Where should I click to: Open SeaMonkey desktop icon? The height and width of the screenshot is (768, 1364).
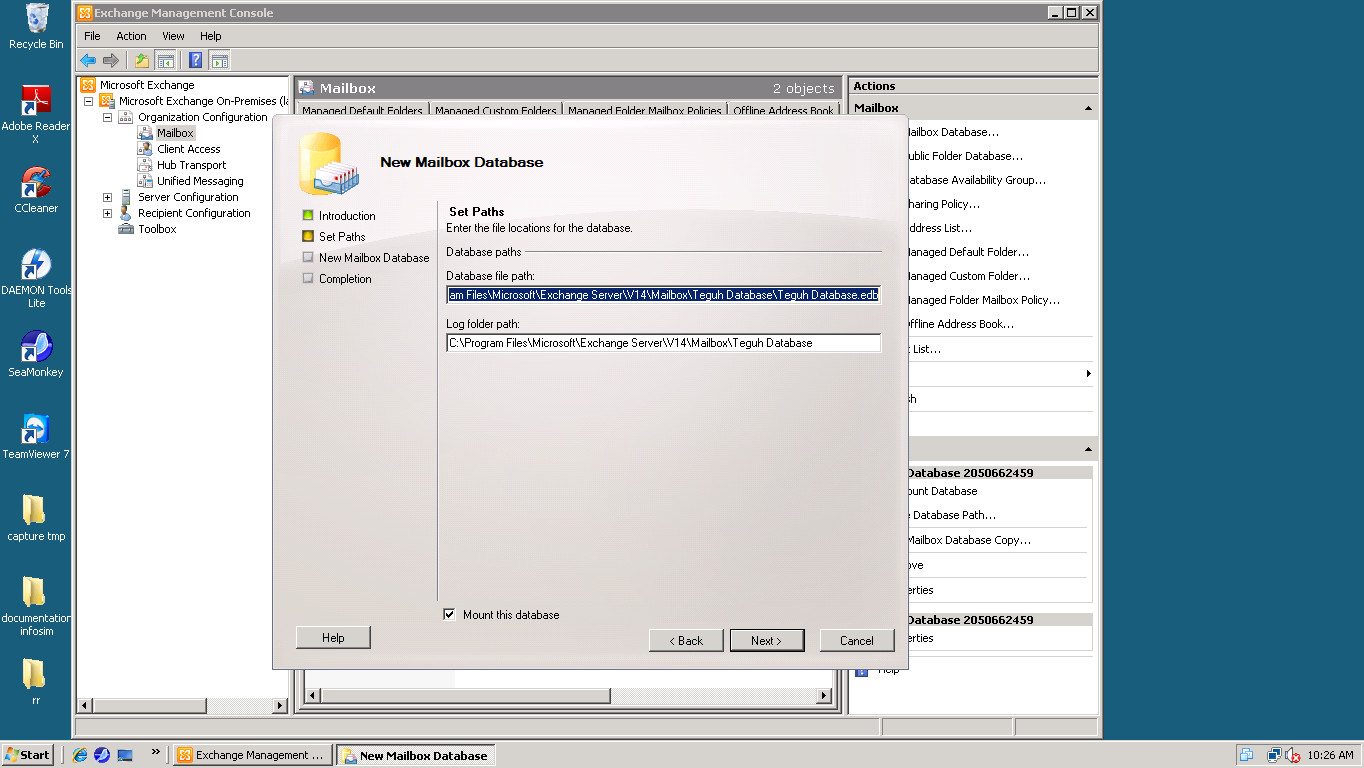tap(36, 348)
